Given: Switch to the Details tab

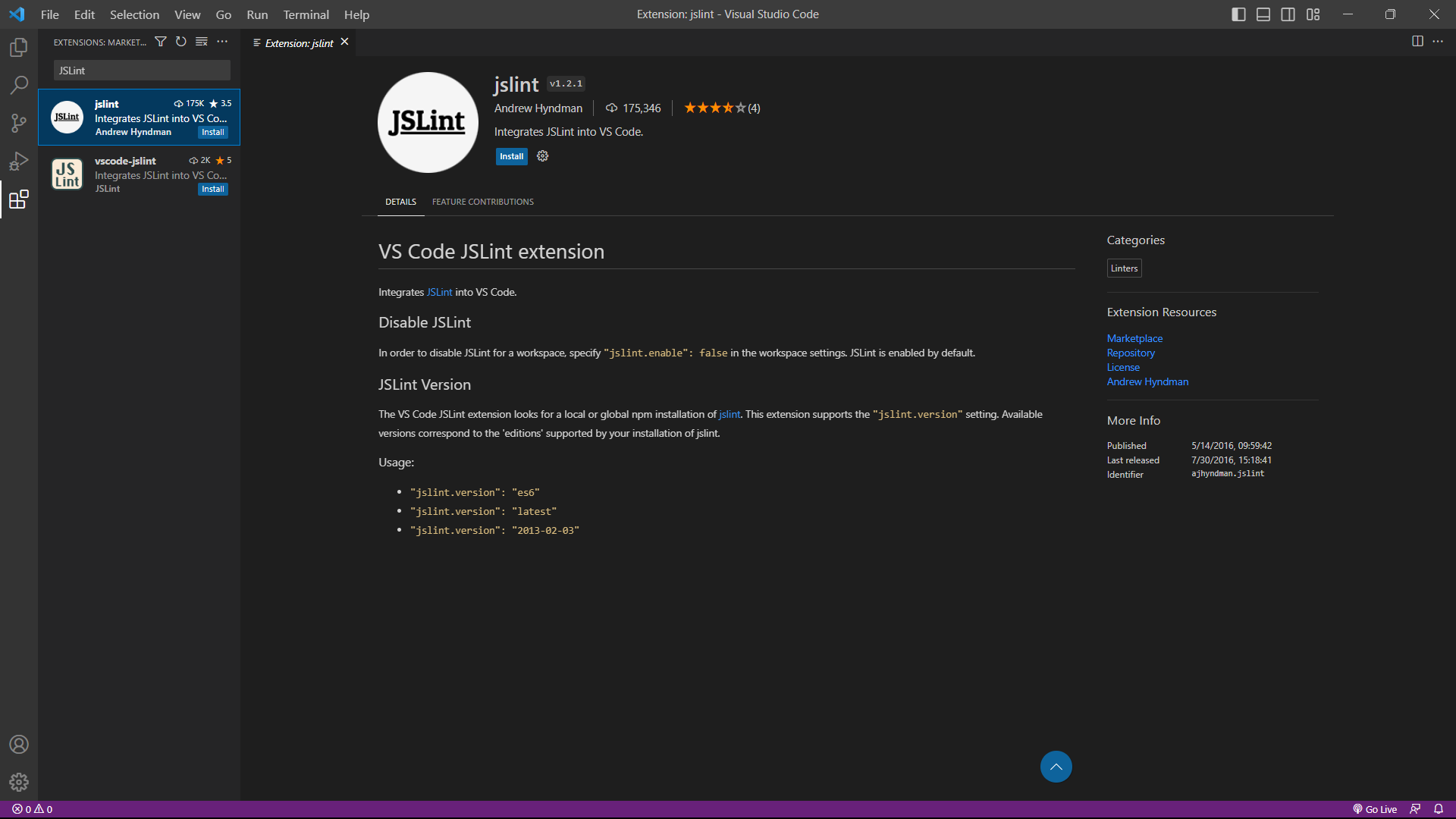Looking at the screenshot, I should coord(400,202).
